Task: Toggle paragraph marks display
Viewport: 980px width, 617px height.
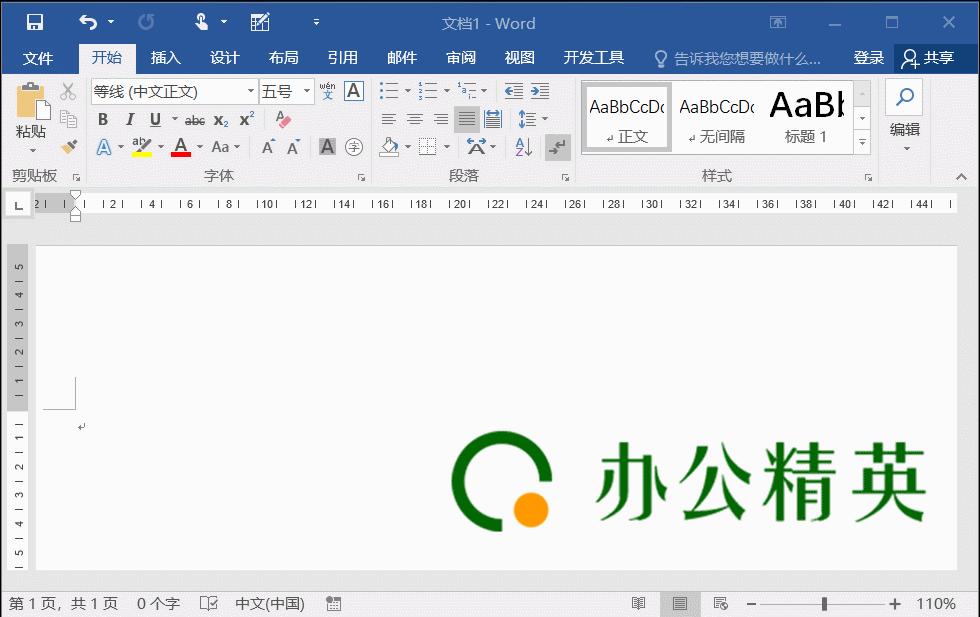Action: point(557,147)
